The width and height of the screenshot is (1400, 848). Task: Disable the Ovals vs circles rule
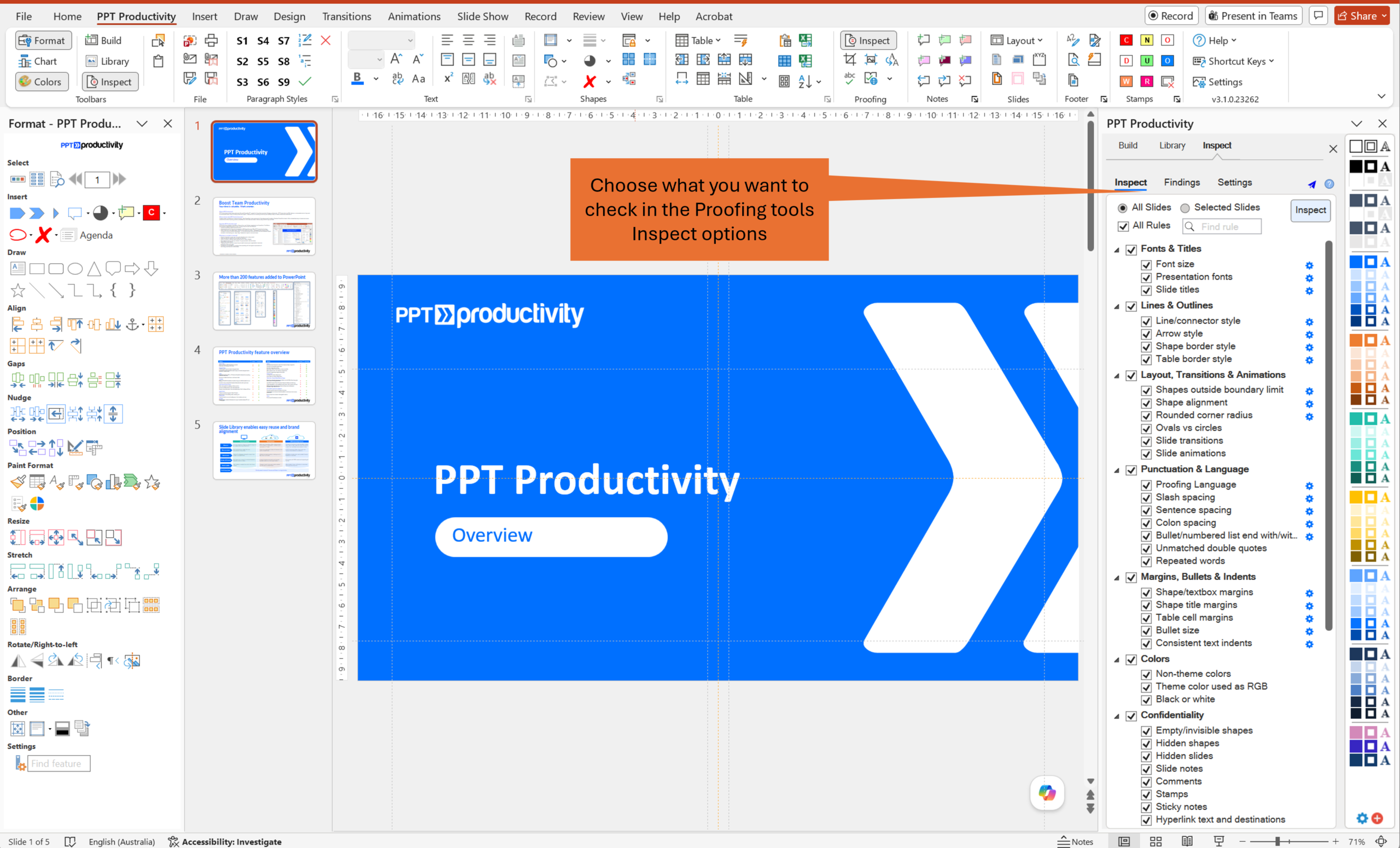coord(1146,428)
